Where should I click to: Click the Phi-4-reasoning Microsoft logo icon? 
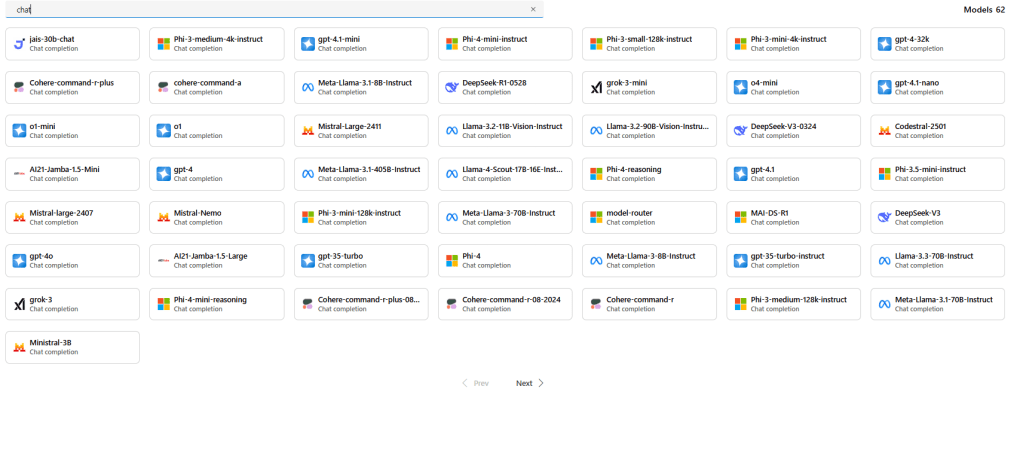tap(596, 173)
